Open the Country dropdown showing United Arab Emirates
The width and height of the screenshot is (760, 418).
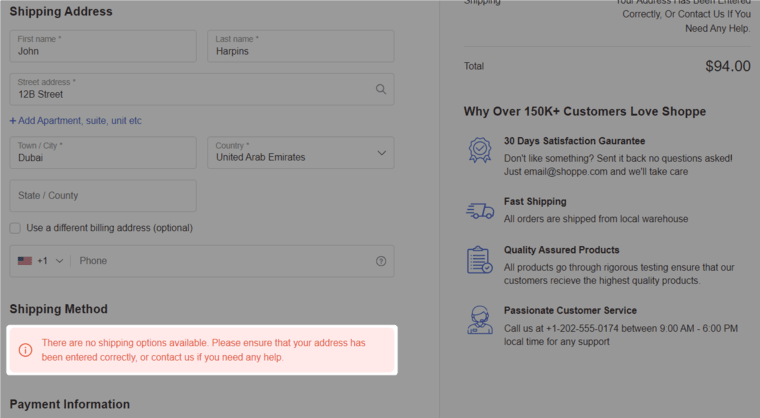[301, 153]
